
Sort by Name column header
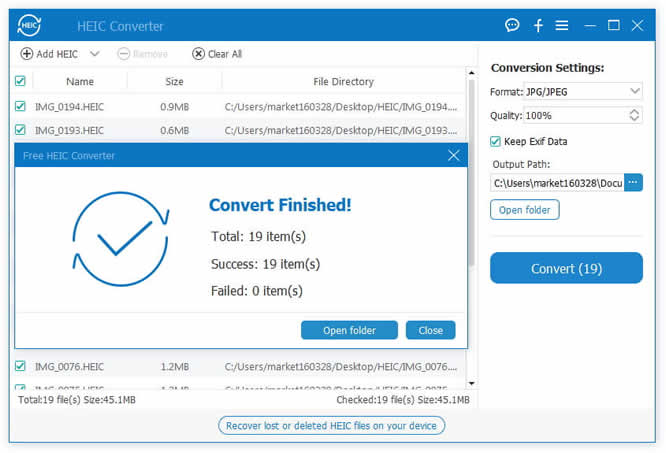(80, 82)
